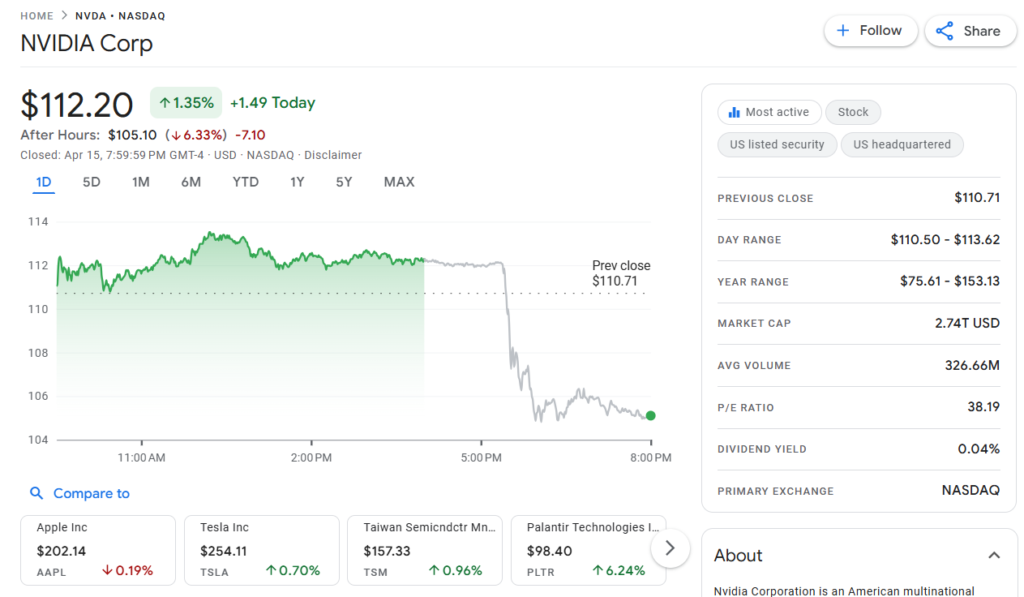The height and width of the screenshot is (597, 1024).
Task: Open the Compare to search
Action: coord(80,493)
